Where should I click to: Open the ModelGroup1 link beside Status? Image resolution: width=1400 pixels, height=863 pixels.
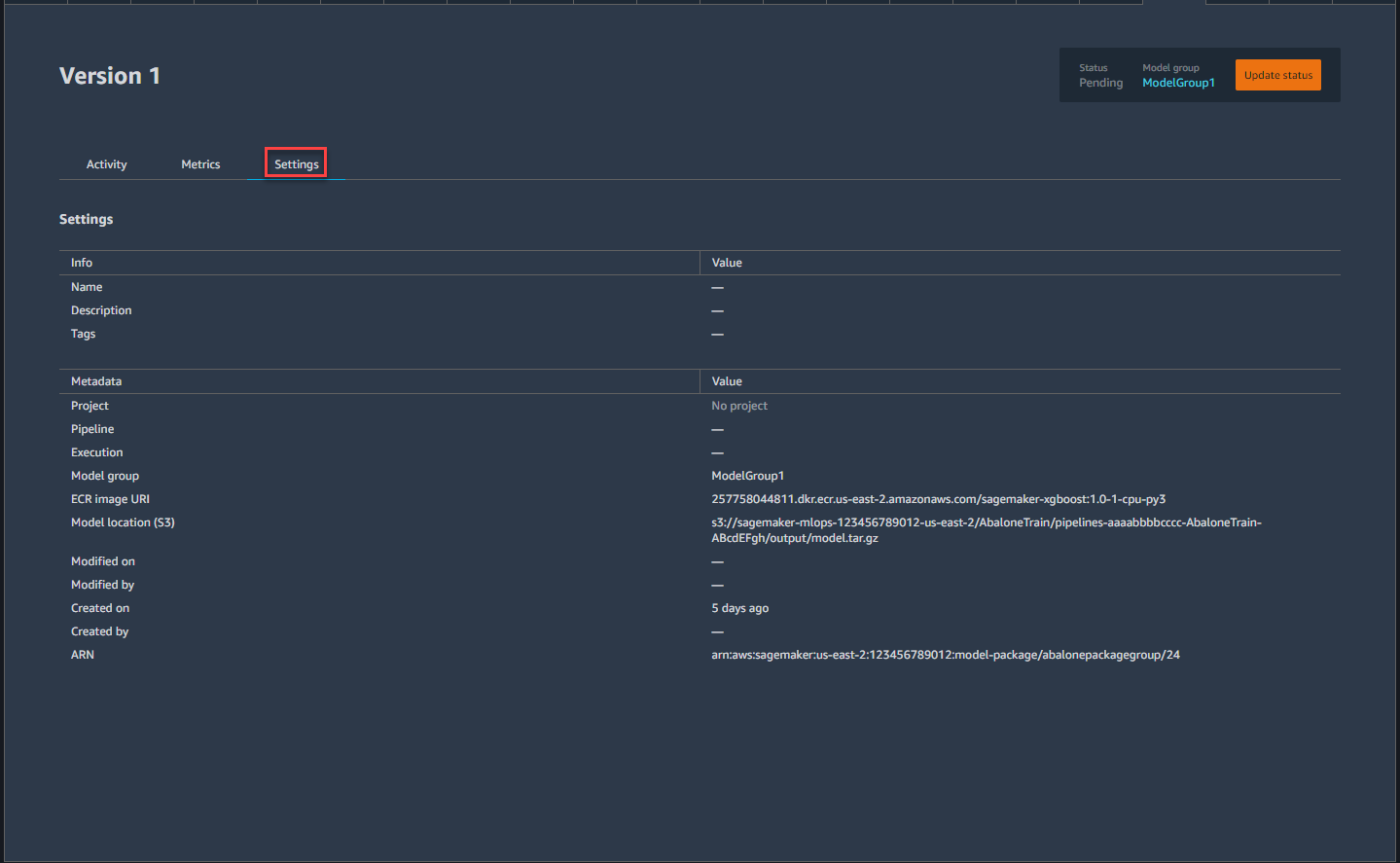click(1178, 83)
